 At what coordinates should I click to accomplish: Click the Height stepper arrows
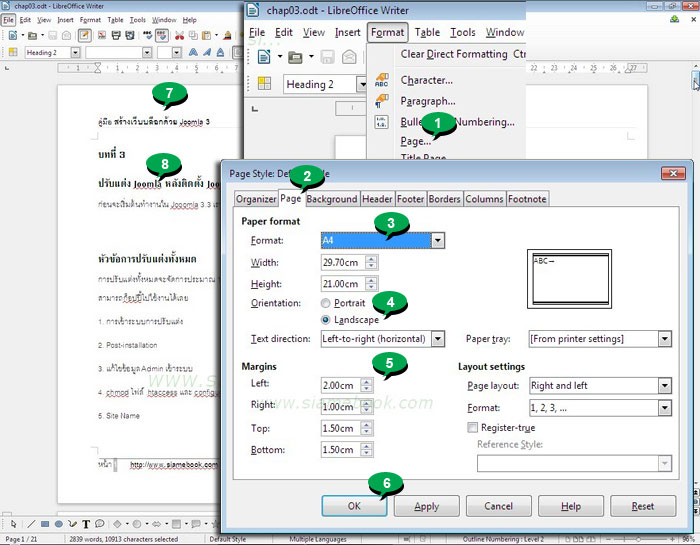(x=371, y=284)
